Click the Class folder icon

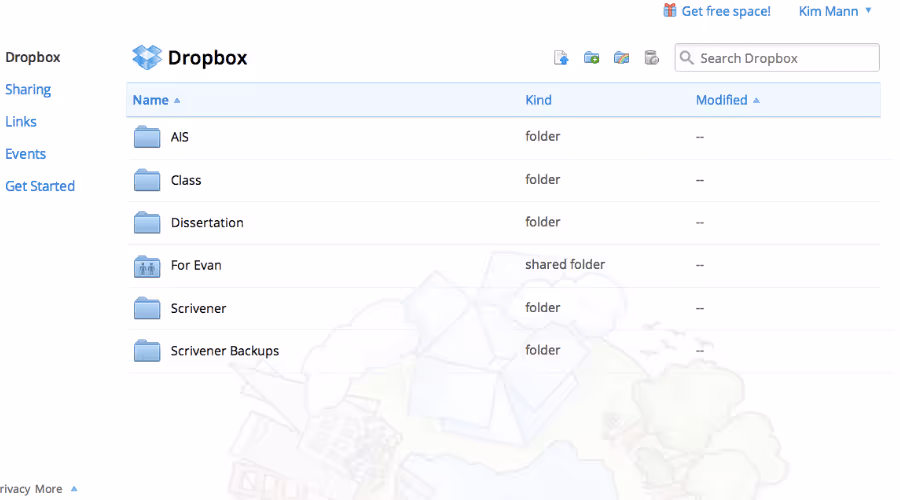coord(147,180)
